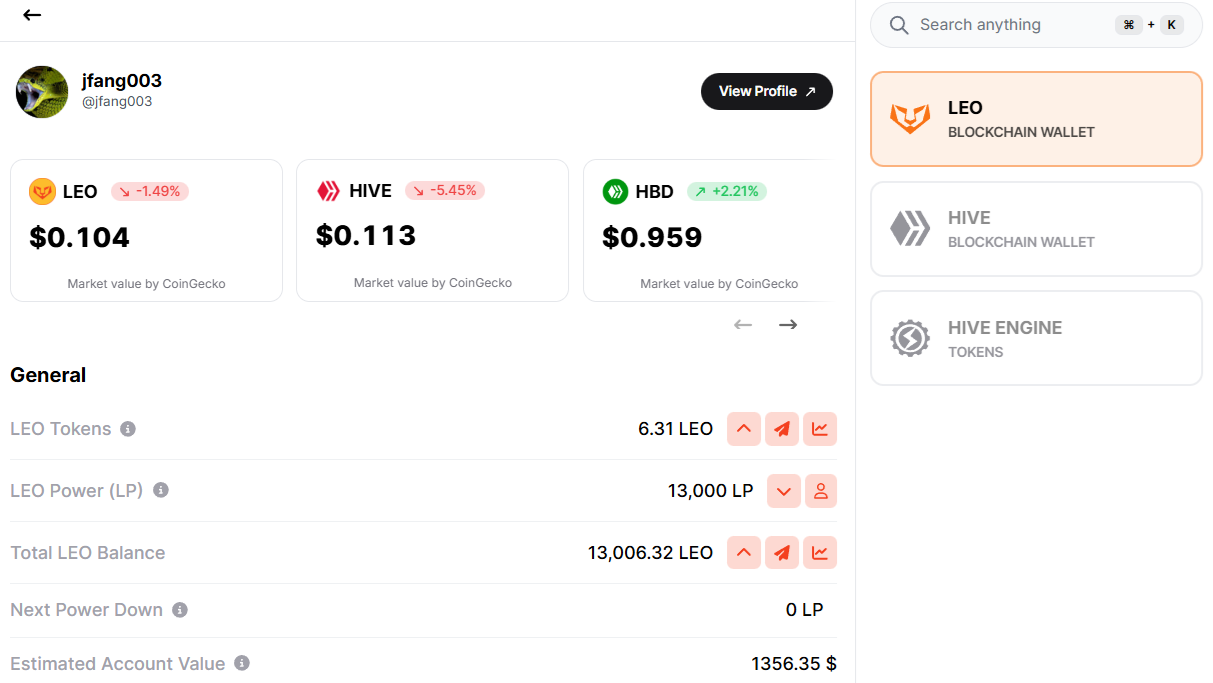Open the chart icon for Total LEO Balance
This screenshot has width=1213, height=683.
[820, 552]
